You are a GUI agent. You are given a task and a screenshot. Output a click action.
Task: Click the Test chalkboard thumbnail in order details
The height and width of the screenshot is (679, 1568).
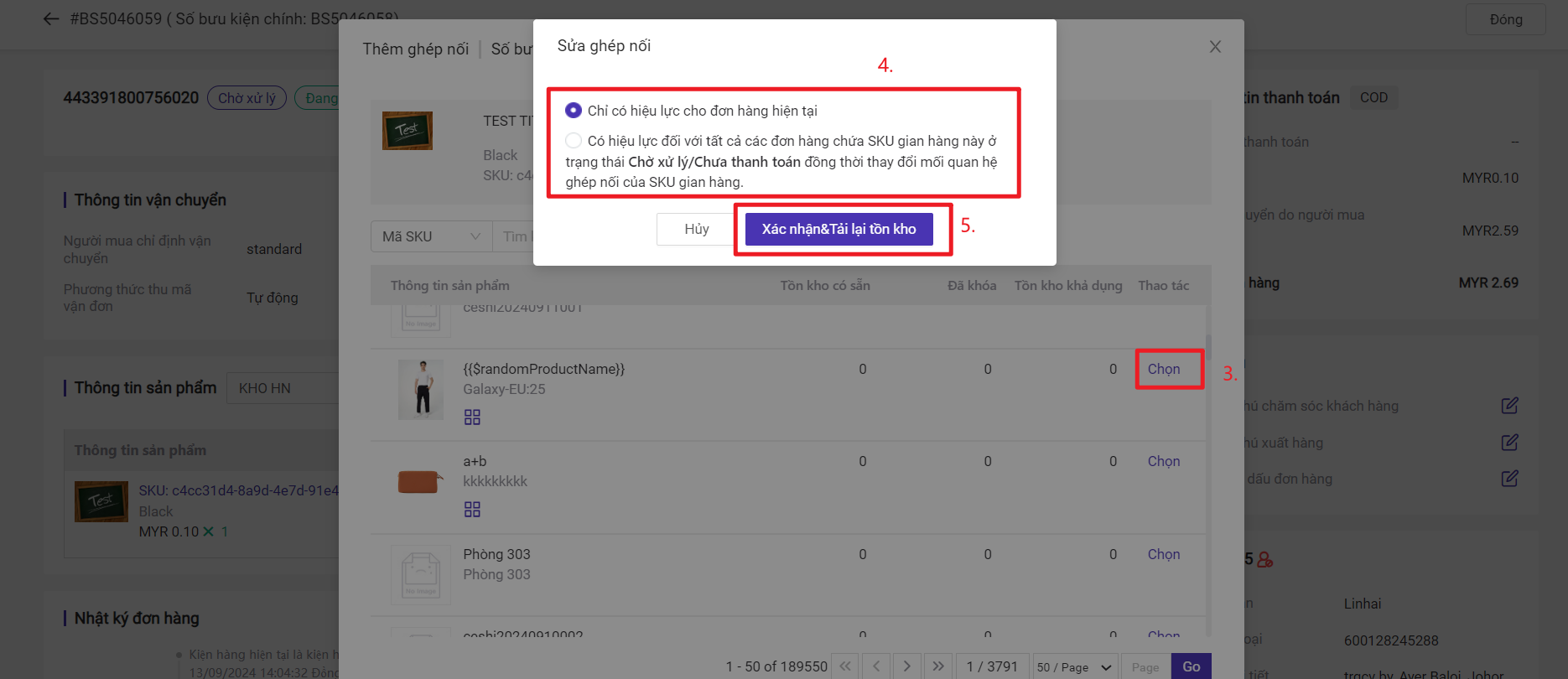pyautogui.click(x=101, y=501)
